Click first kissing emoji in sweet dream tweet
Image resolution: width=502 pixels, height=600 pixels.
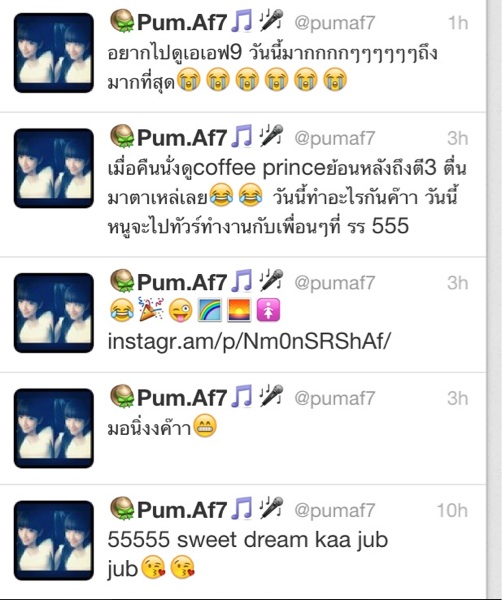(153, 567)
